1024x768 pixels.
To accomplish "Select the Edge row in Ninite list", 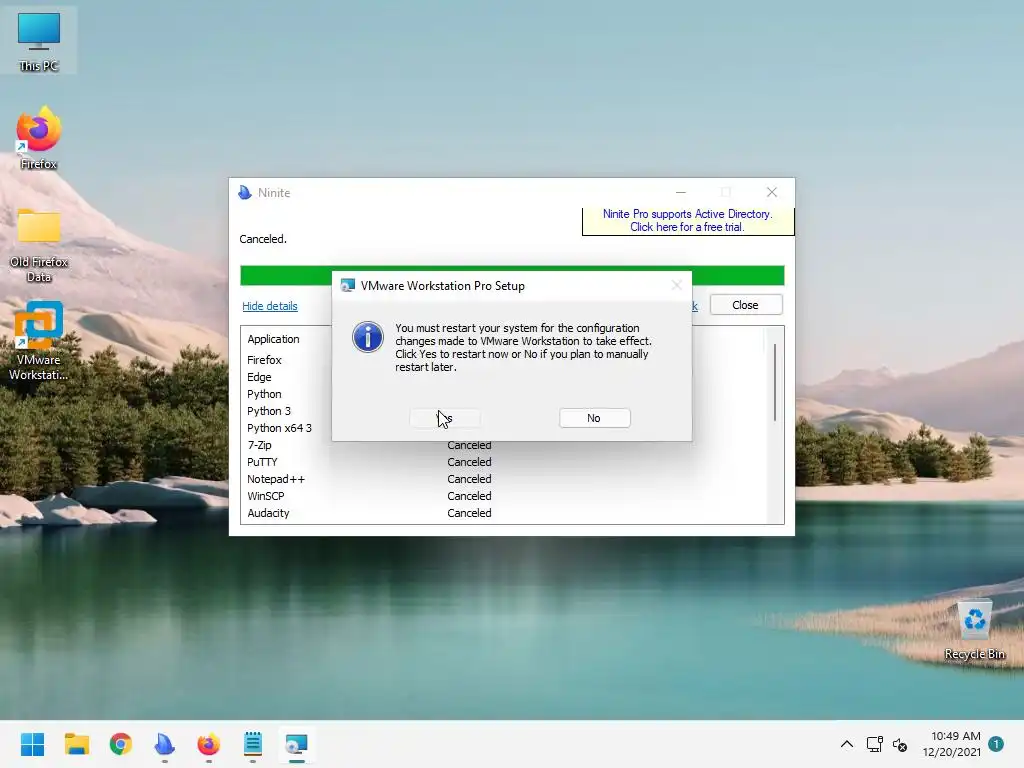I will pyautogui.click(x=259, y=377).
